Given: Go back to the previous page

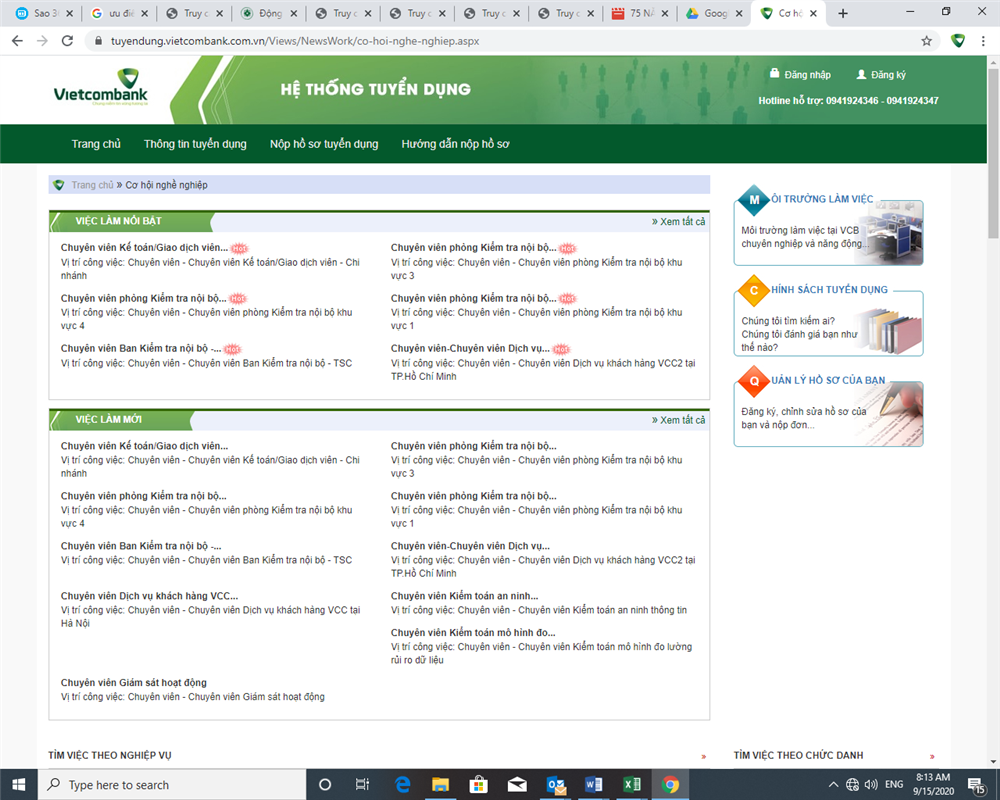Looking at the screenshot, I should pyautogui.click(x=17, y=41).
